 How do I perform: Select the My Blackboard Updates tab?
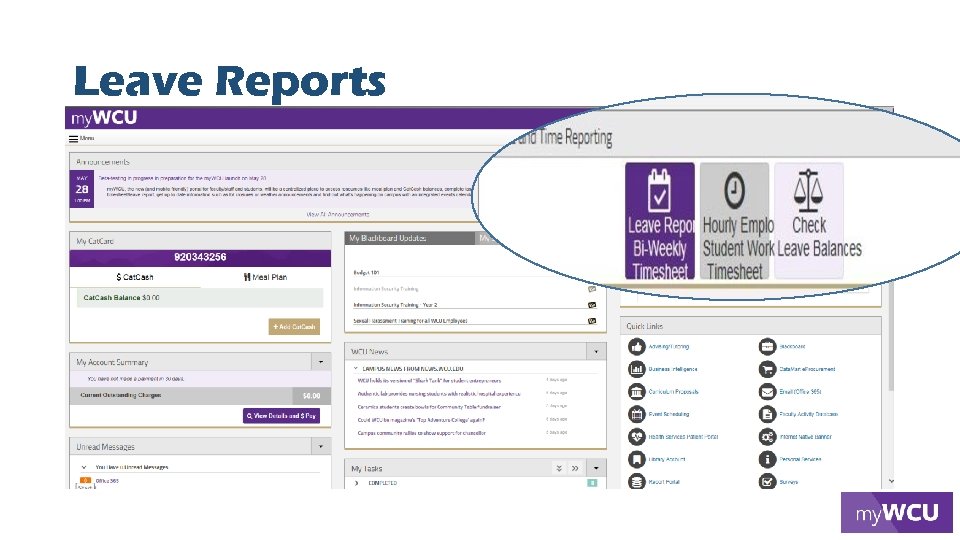pyautogui.click(x=410, y=238)
